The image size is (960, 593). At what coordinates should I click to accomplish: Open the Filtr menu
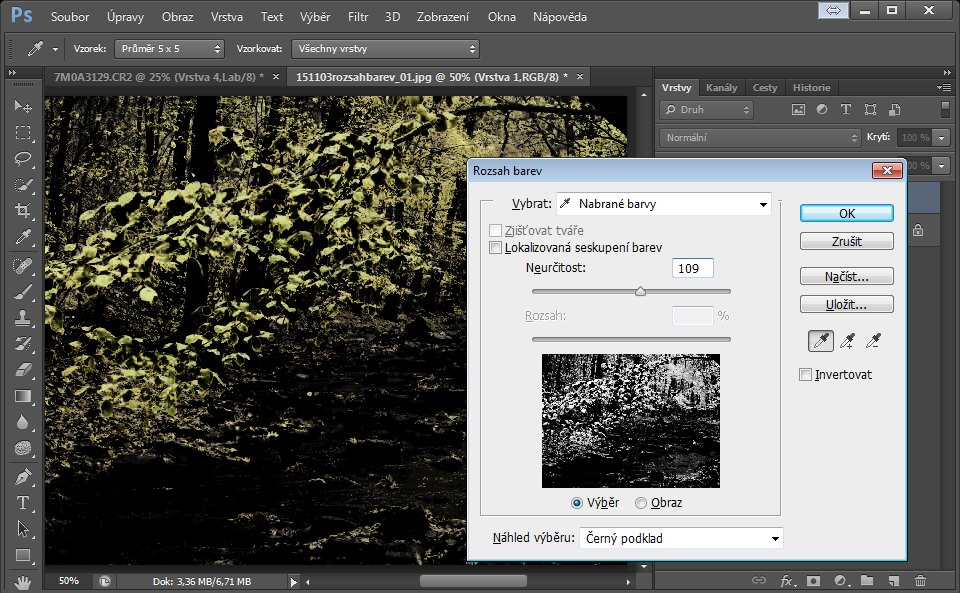point(358,17)
